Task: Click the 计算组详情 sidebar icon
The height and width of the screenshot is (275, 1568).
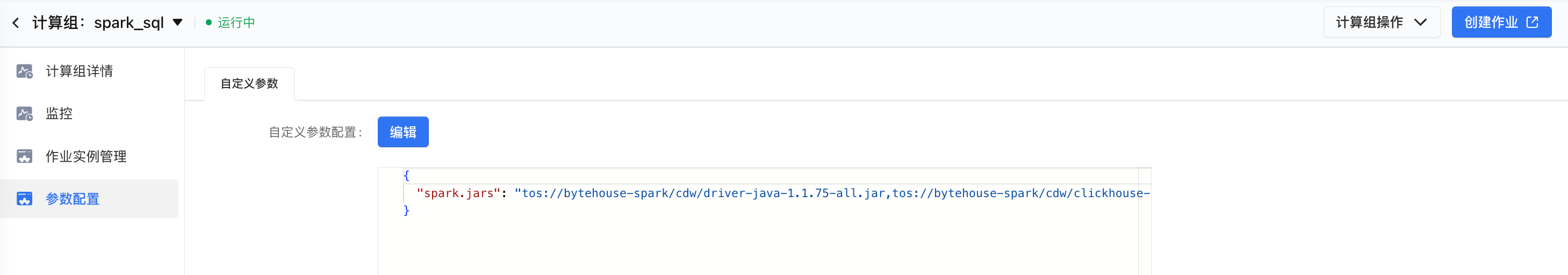Action: tap(24, 71)
